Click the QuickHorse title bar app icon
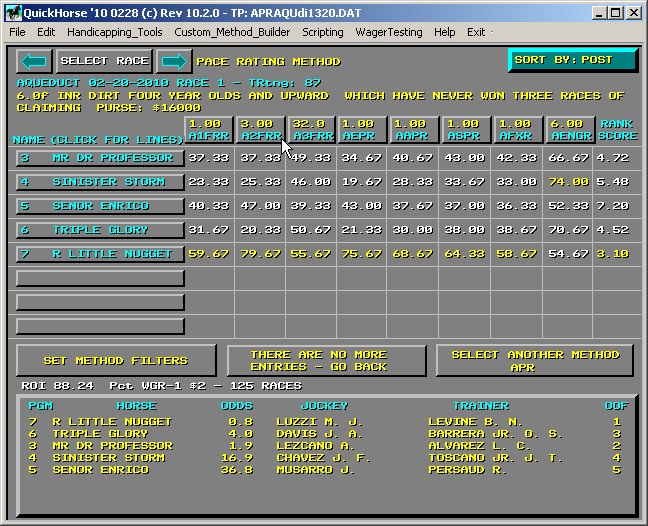Screen dimensions: 648x526 tap(12, 13)
